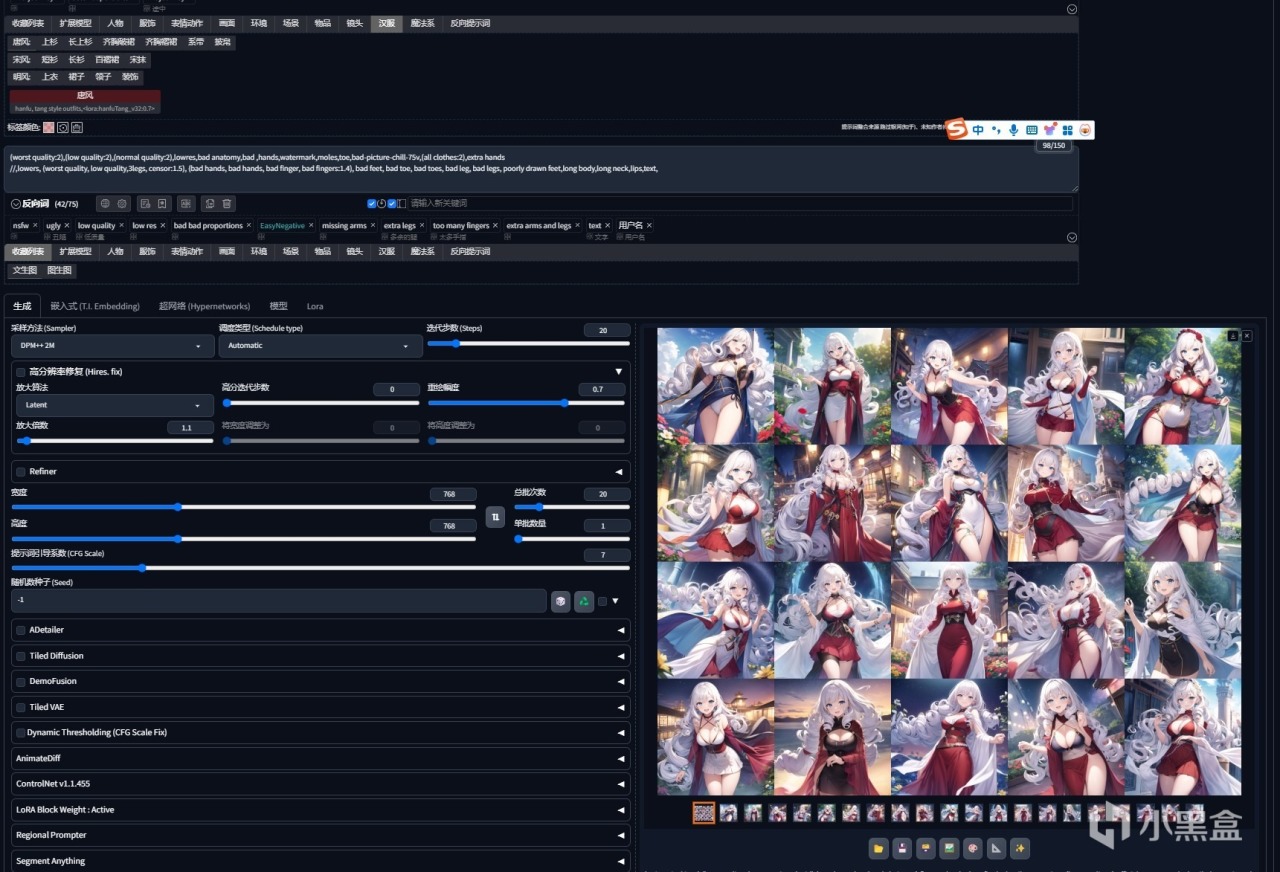Click the microphone icon in the IME toolbar
This screenshot has height=872, width=1280.
(x=1013, y=130)
